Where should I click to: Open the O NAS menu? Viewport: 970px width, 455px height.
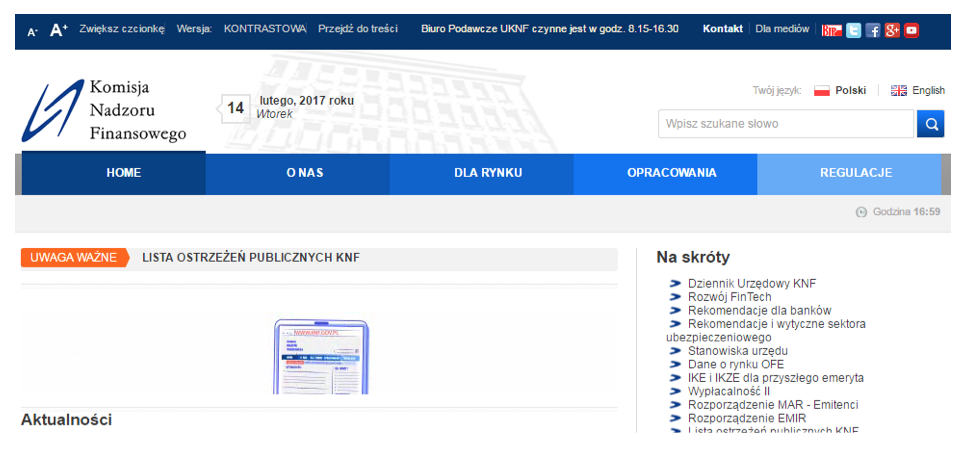(x=298, y=173)
